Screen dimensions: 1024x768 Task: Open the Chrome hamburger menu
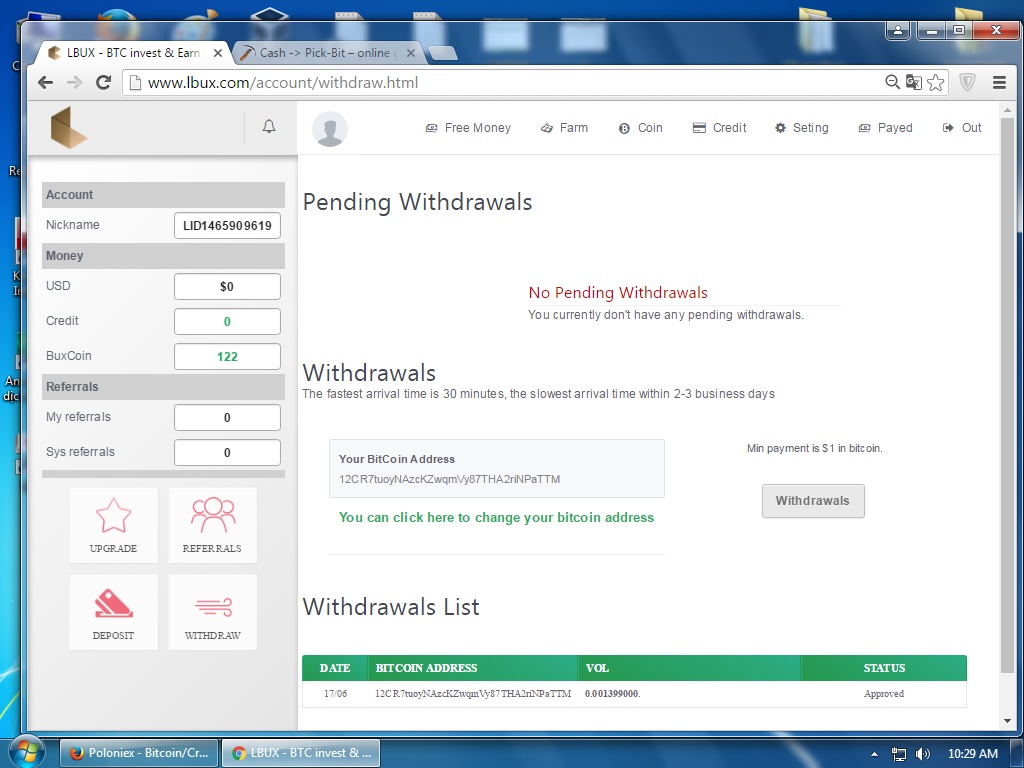click(x=999, y=82)
